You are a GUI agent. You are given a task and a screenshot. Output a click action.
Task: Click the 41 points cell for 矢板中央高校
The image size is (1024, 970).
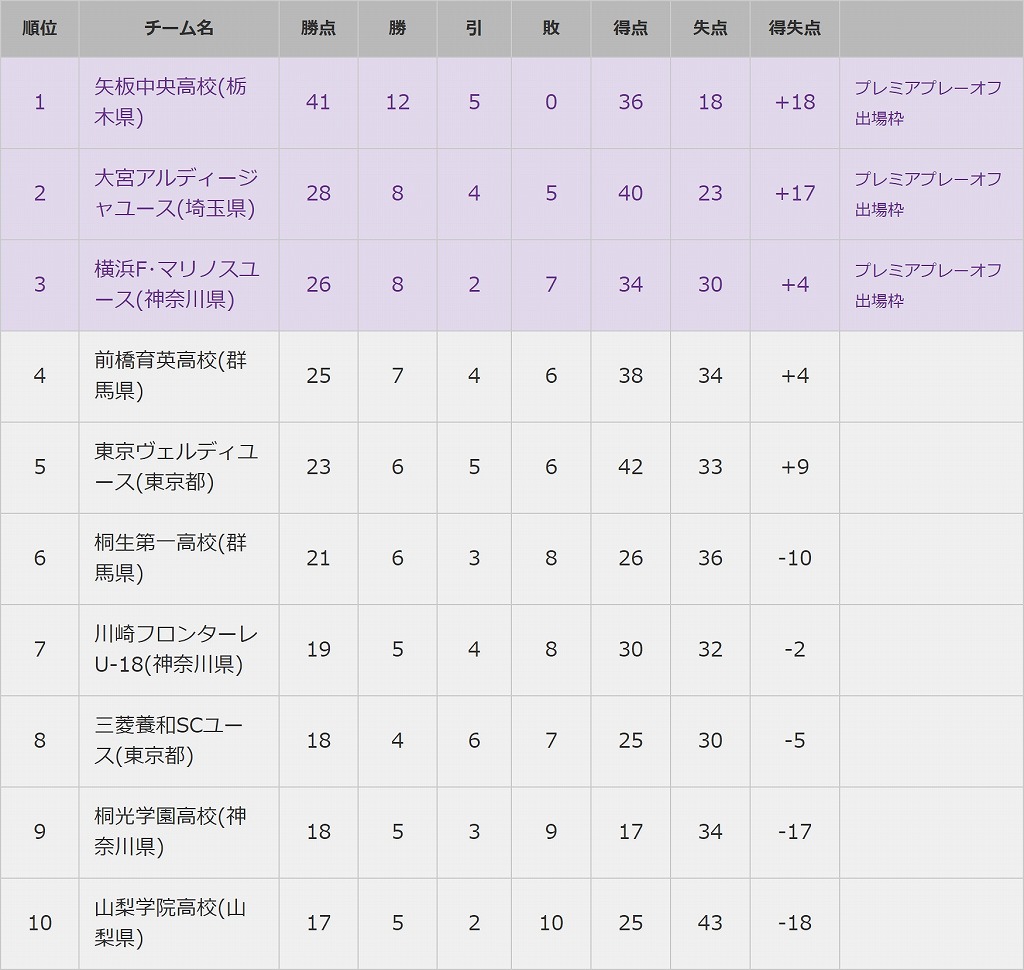318,102
